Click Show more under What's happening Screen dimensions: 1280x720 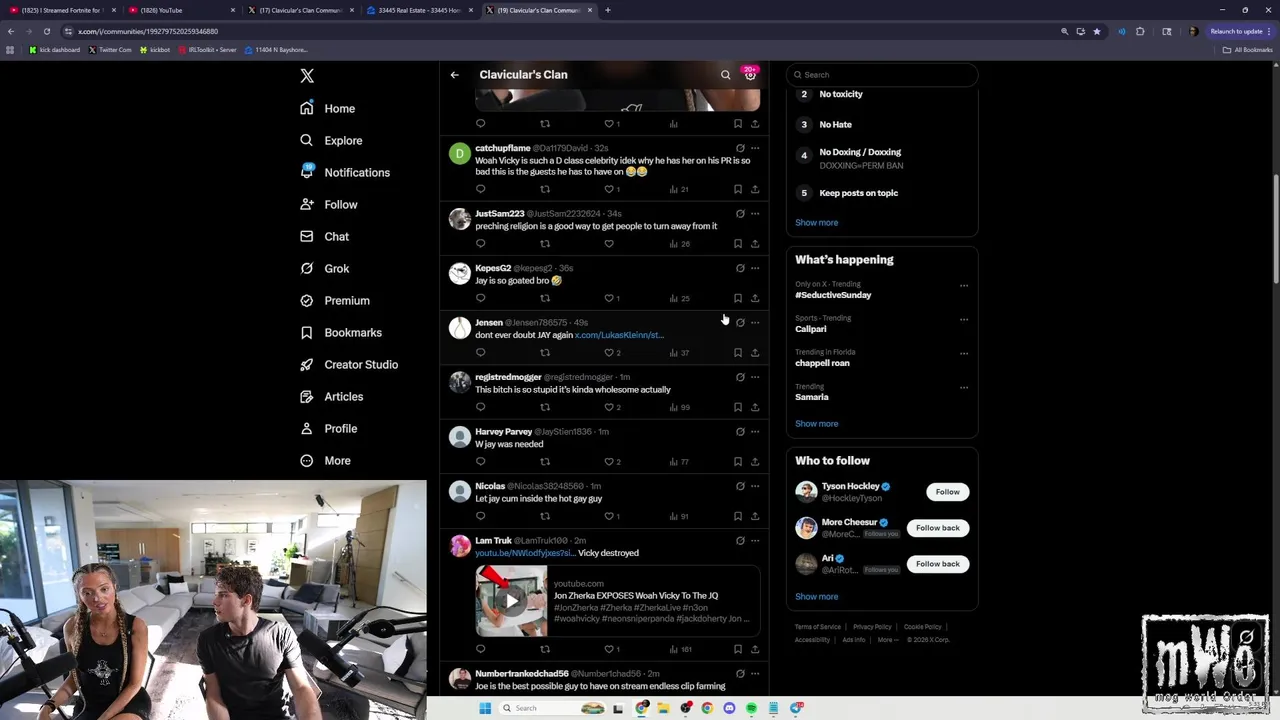(816, 424)
